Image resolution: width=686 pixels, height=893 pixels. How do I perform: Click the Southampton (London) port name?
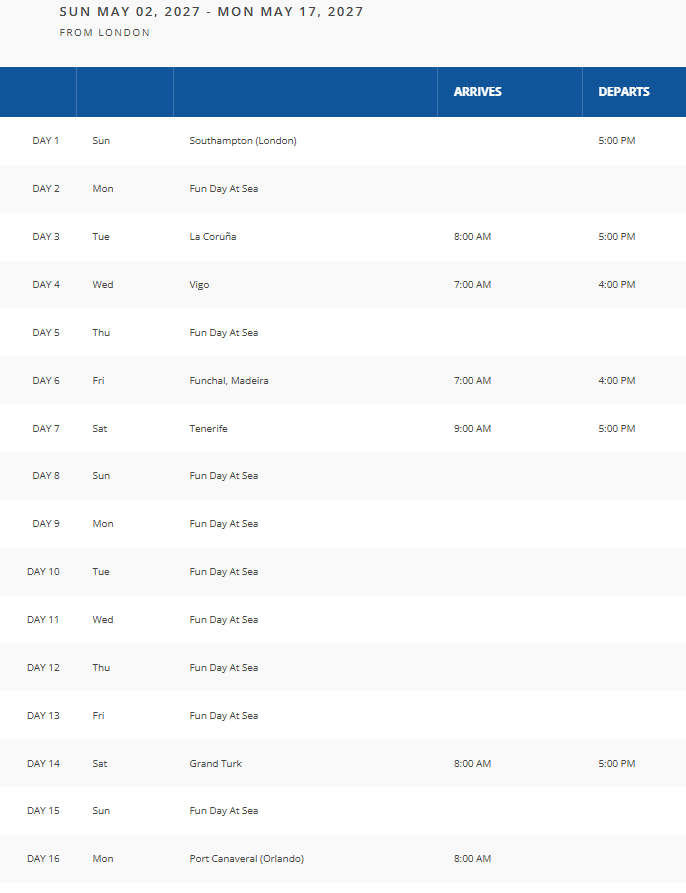[243, 141]
